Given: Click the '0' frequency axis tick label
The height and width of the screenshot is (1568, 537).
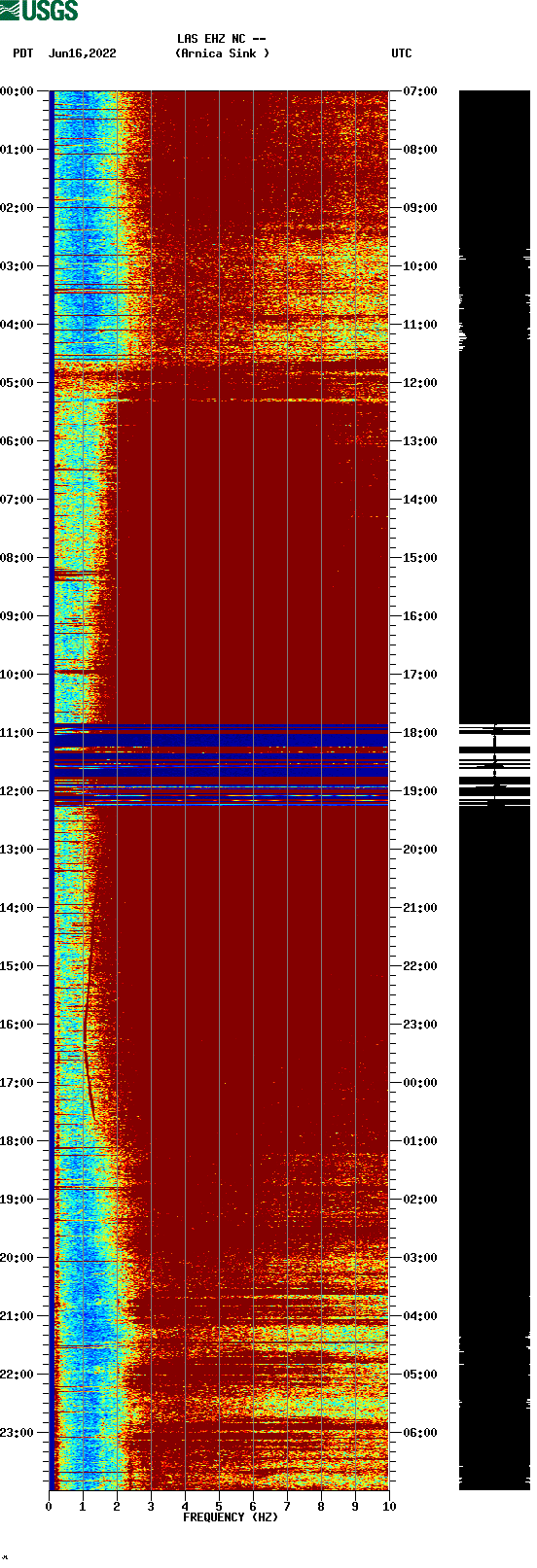Looking at the screenshot, I should coord(49,1507).
